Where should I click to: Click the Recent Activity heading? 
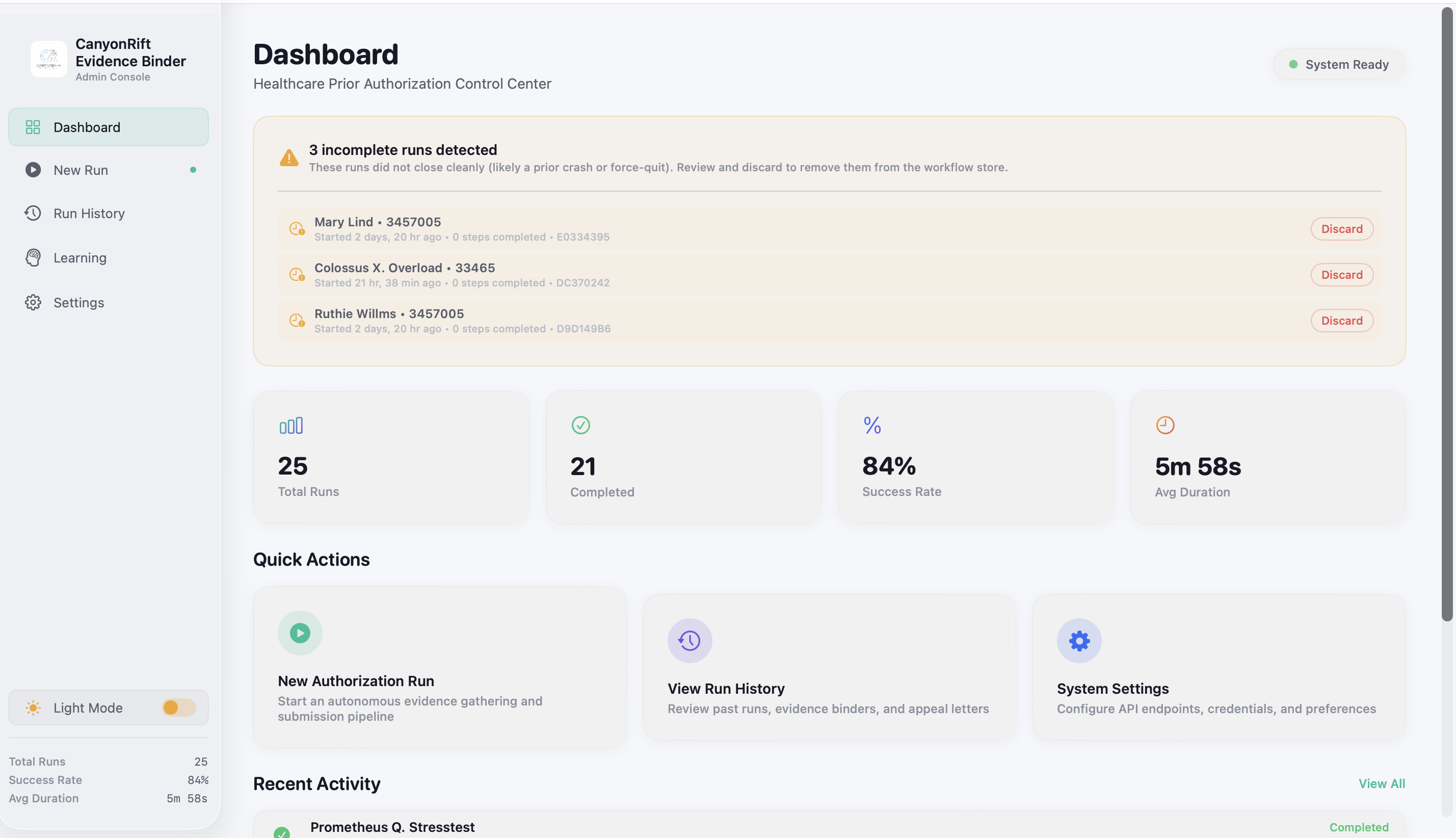(x=316, y=784)
